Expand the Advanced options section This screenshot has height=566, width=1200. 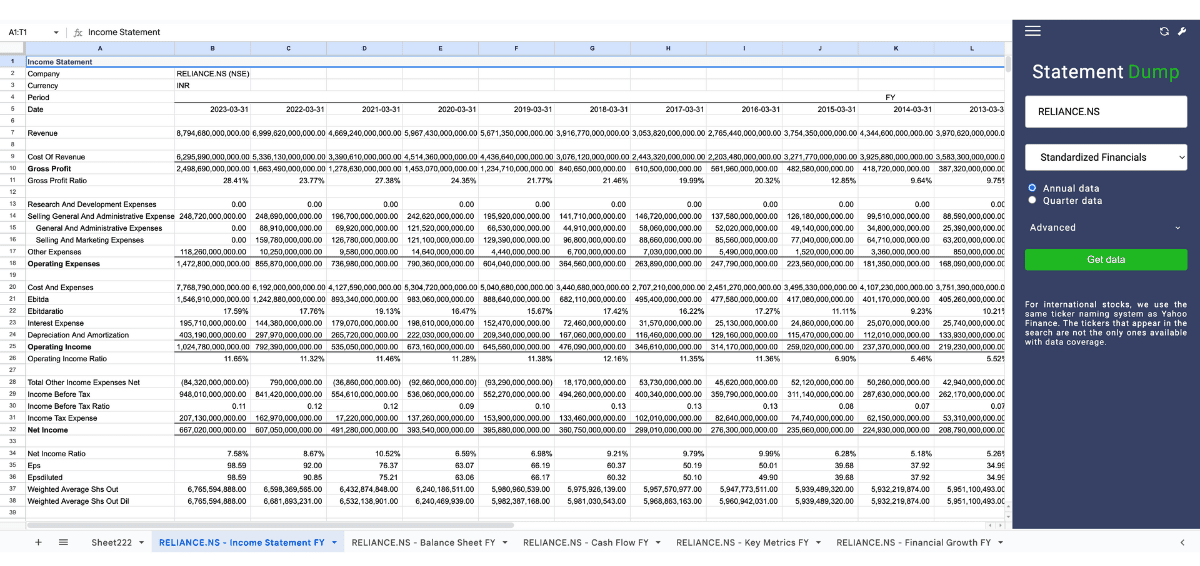click(1105, 227)
